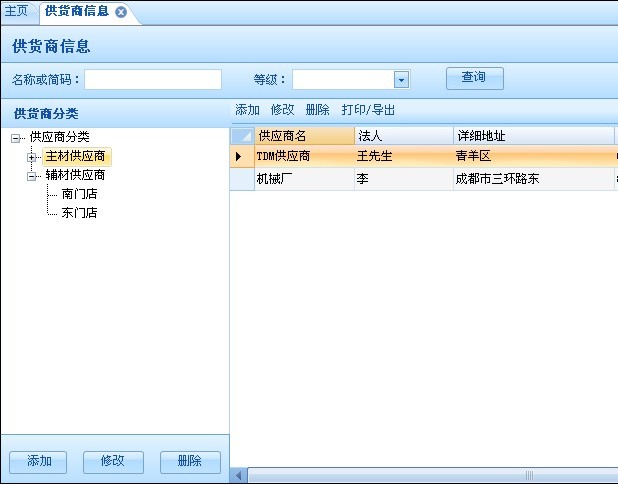Collapse the 供应商分类 root node
618x484 pixels.
(x=16, y=137)
